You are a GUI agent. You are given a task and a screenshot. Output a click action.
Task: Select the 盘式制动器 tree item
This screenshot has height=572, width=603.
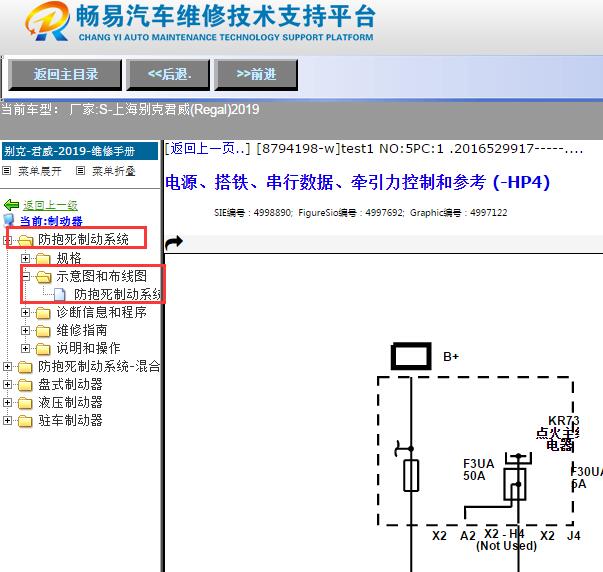(70, 384)
